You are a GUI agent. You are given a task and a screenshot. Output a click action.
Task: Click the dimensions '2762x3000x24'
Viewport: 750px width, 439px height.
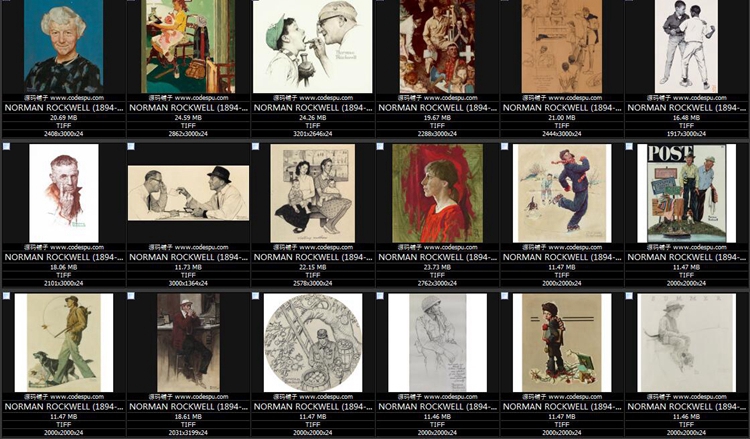[x=437, y=284]
